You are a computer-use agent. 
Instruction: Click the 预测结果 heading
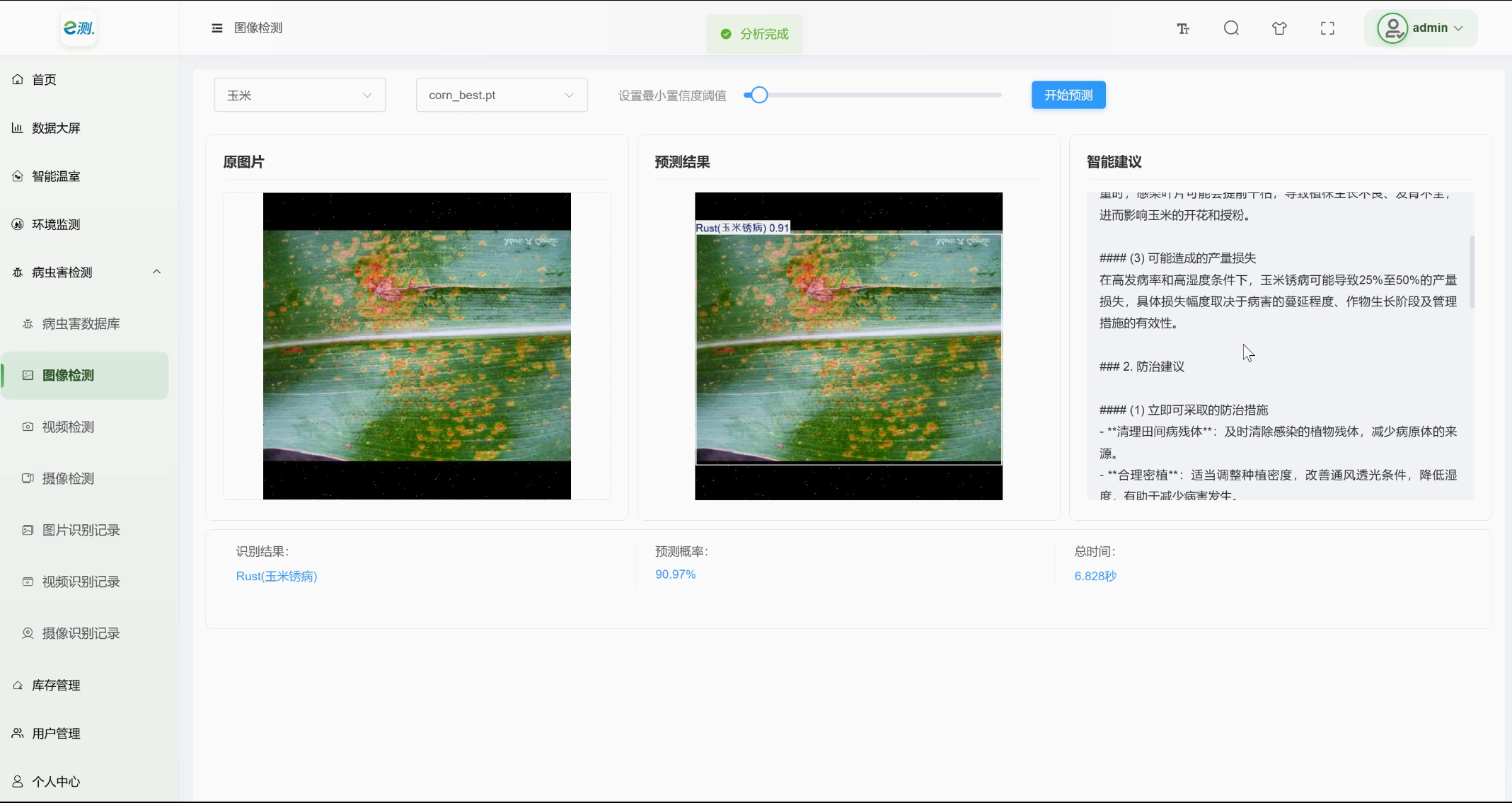tap(682, 162)
